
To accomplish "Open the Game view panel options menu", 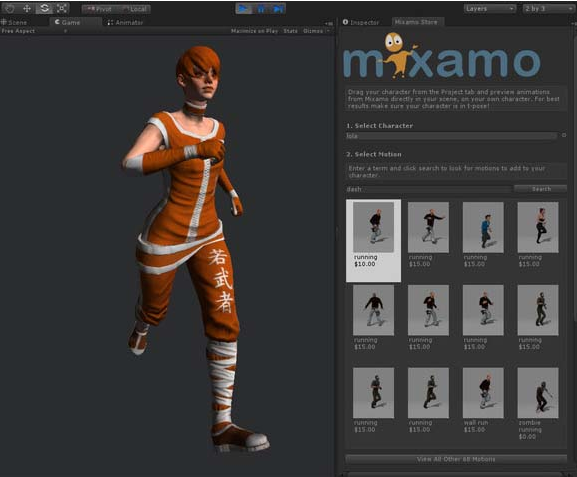I will point(329,24).
